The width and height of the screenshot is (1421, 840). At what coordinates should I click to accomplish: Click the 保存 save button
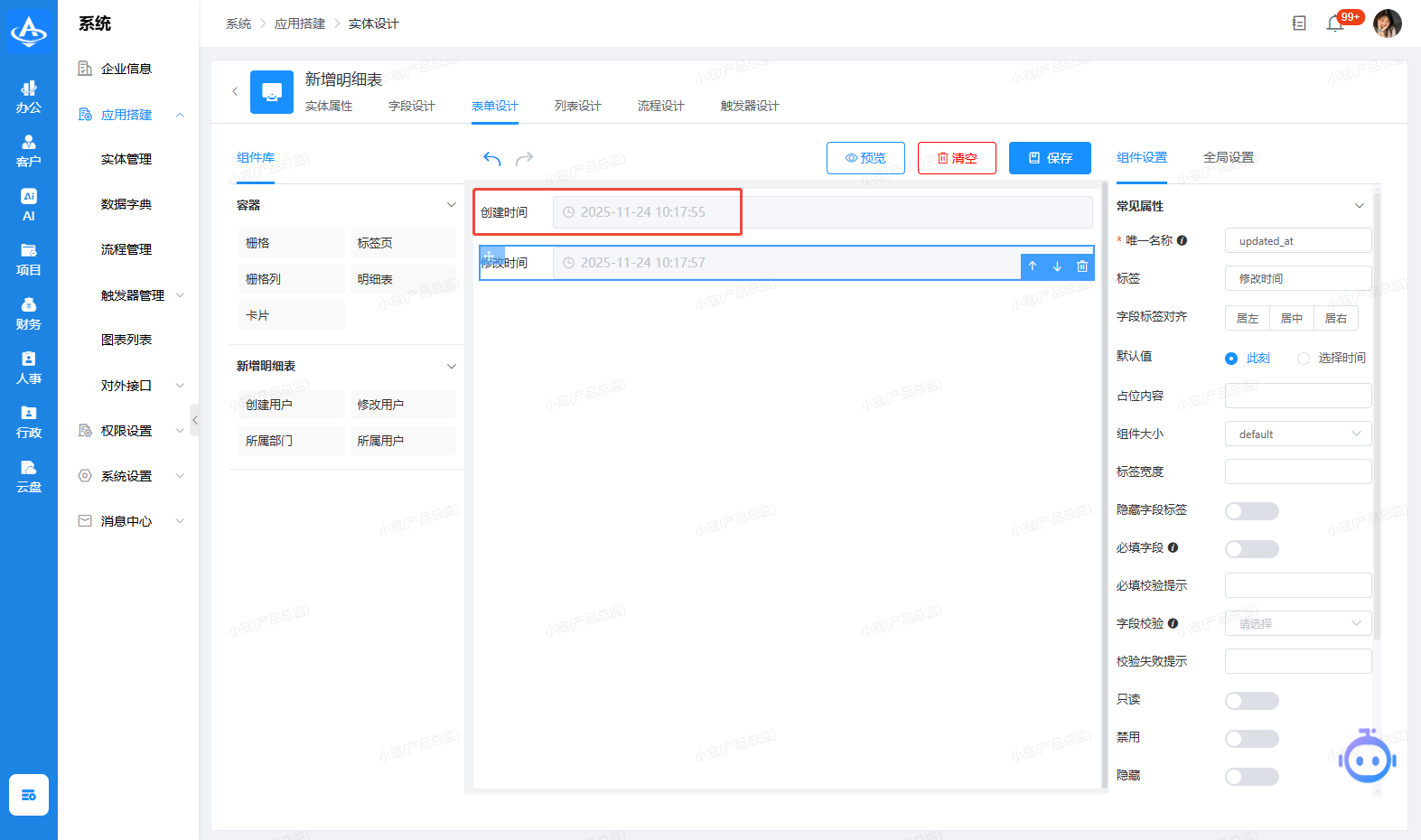[1050, 158]
